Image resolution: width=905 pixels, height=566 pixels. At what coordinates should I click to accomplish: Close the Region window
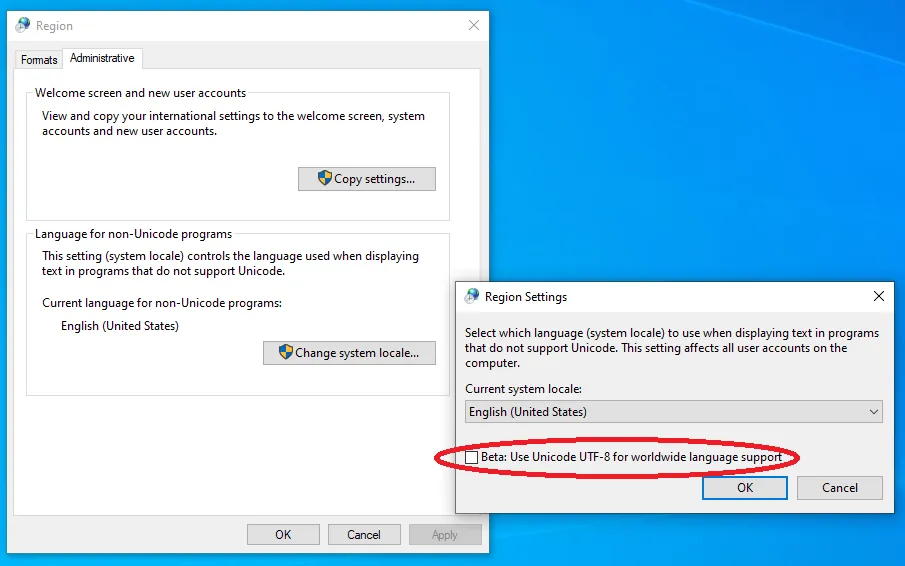474,25
